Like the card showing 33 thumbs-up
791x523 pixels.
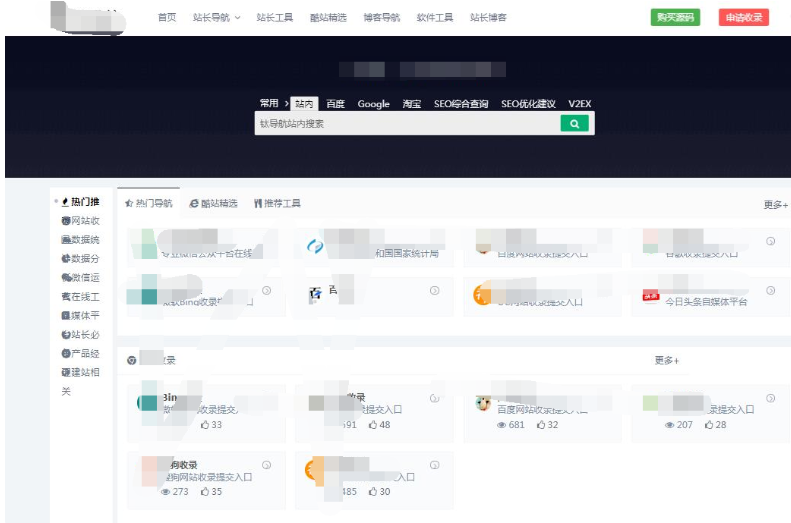[x=205, y=425]
